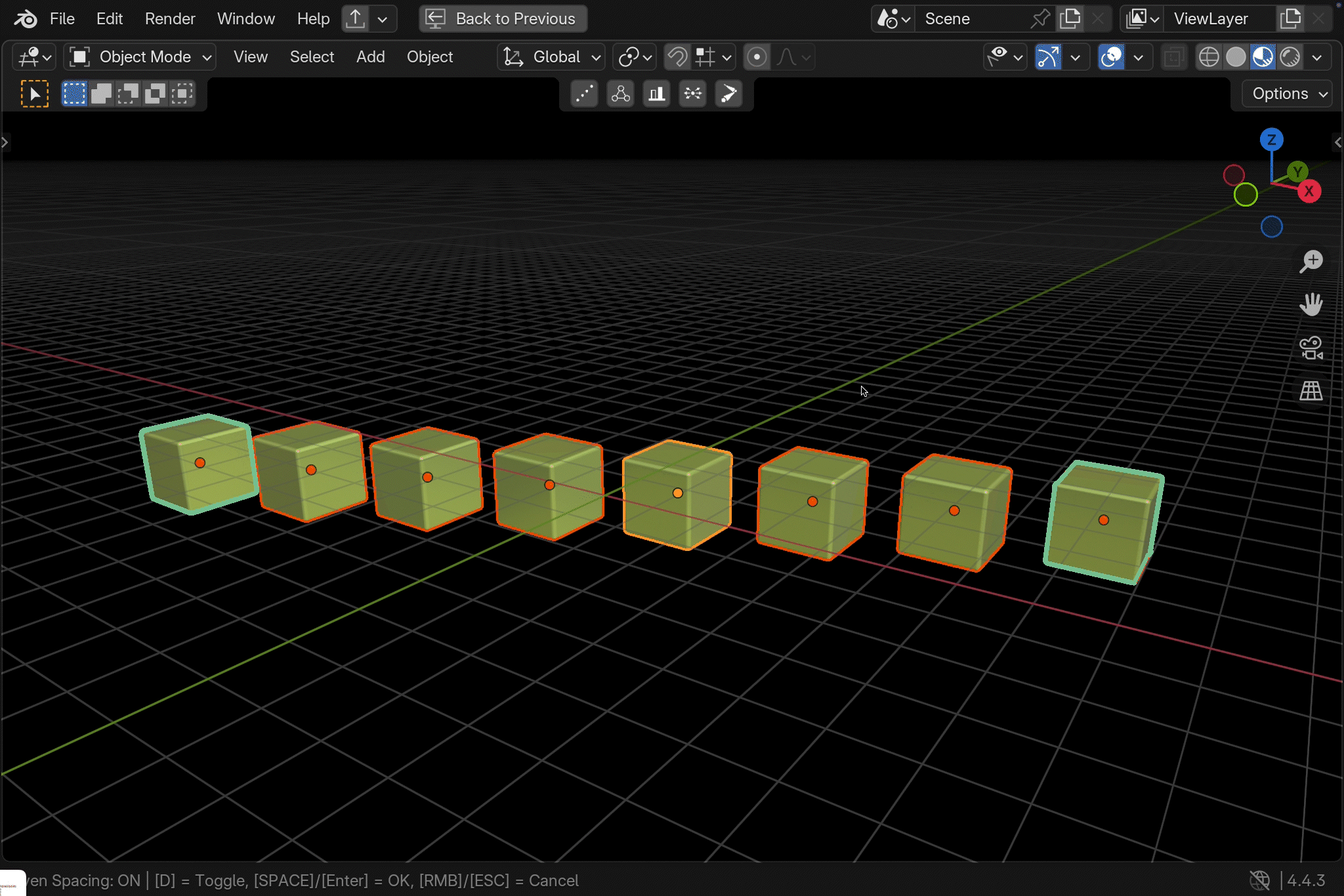Expand the Options dropdown
Viewport: 1344px width, 896px height.
[1287, 94]
